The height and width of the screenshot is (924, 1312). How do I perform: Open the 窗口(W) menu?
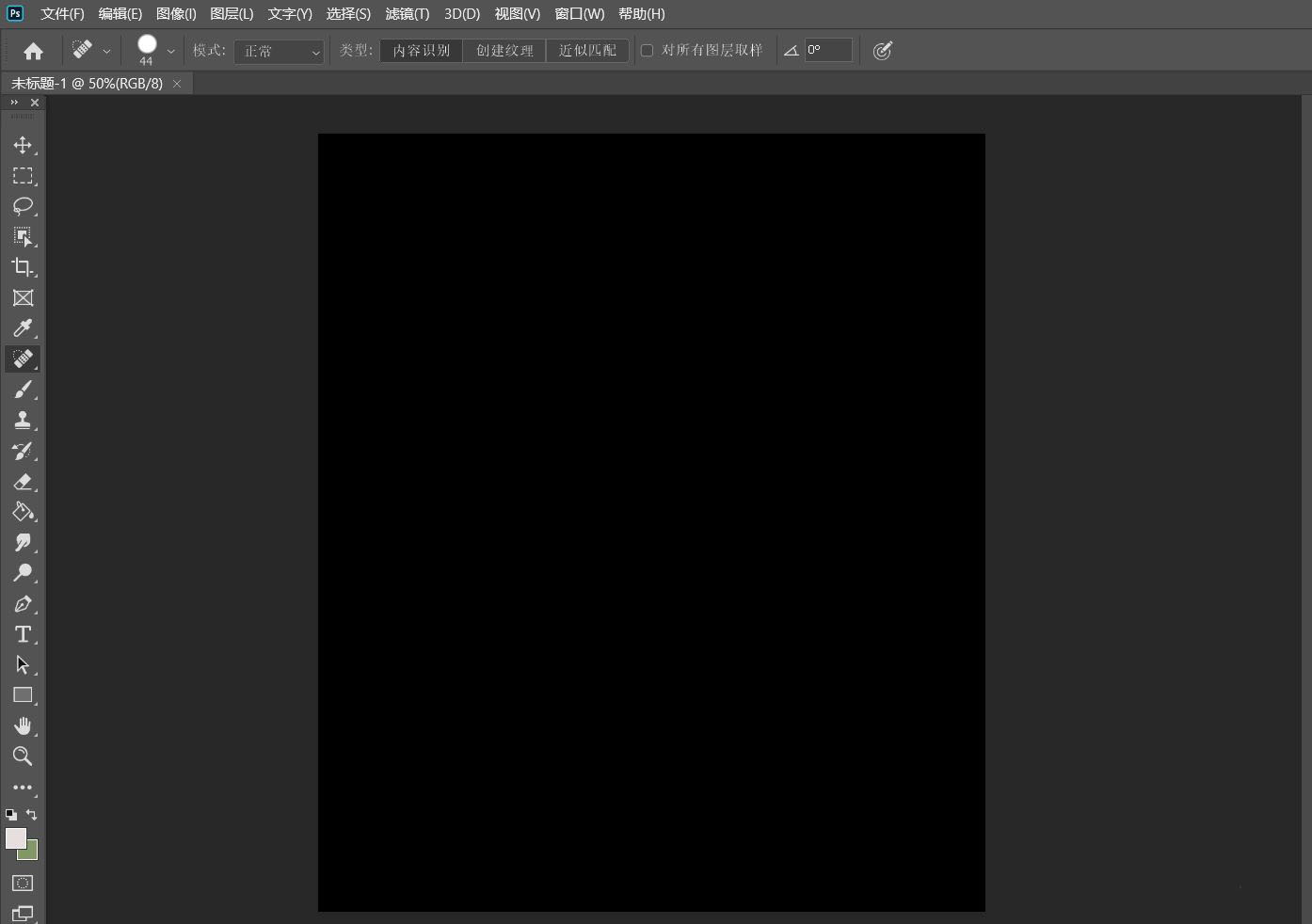pyautogui.click(x=580, y=13)
